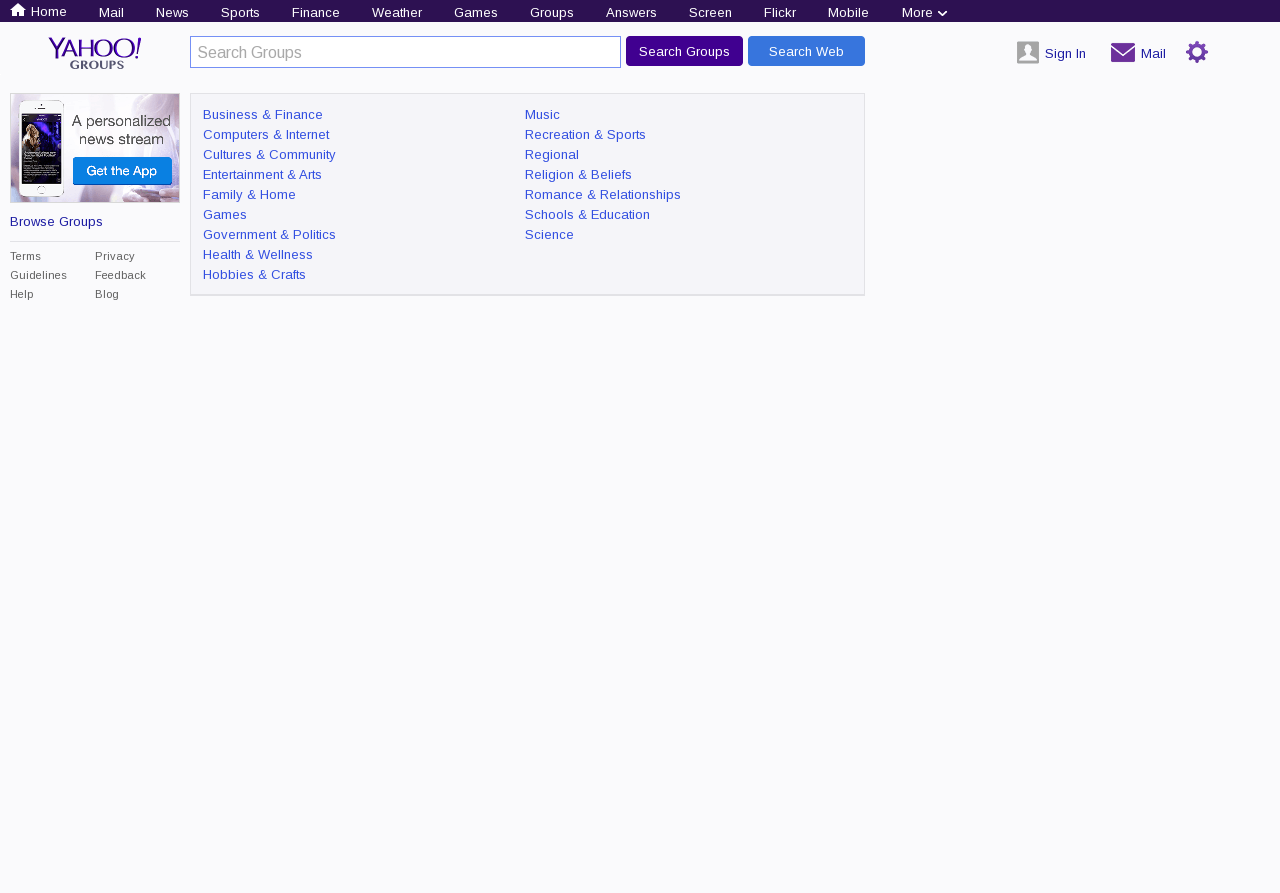Browse the Music category
This screenshot has height=893, width=1280.
coord(542,115)
